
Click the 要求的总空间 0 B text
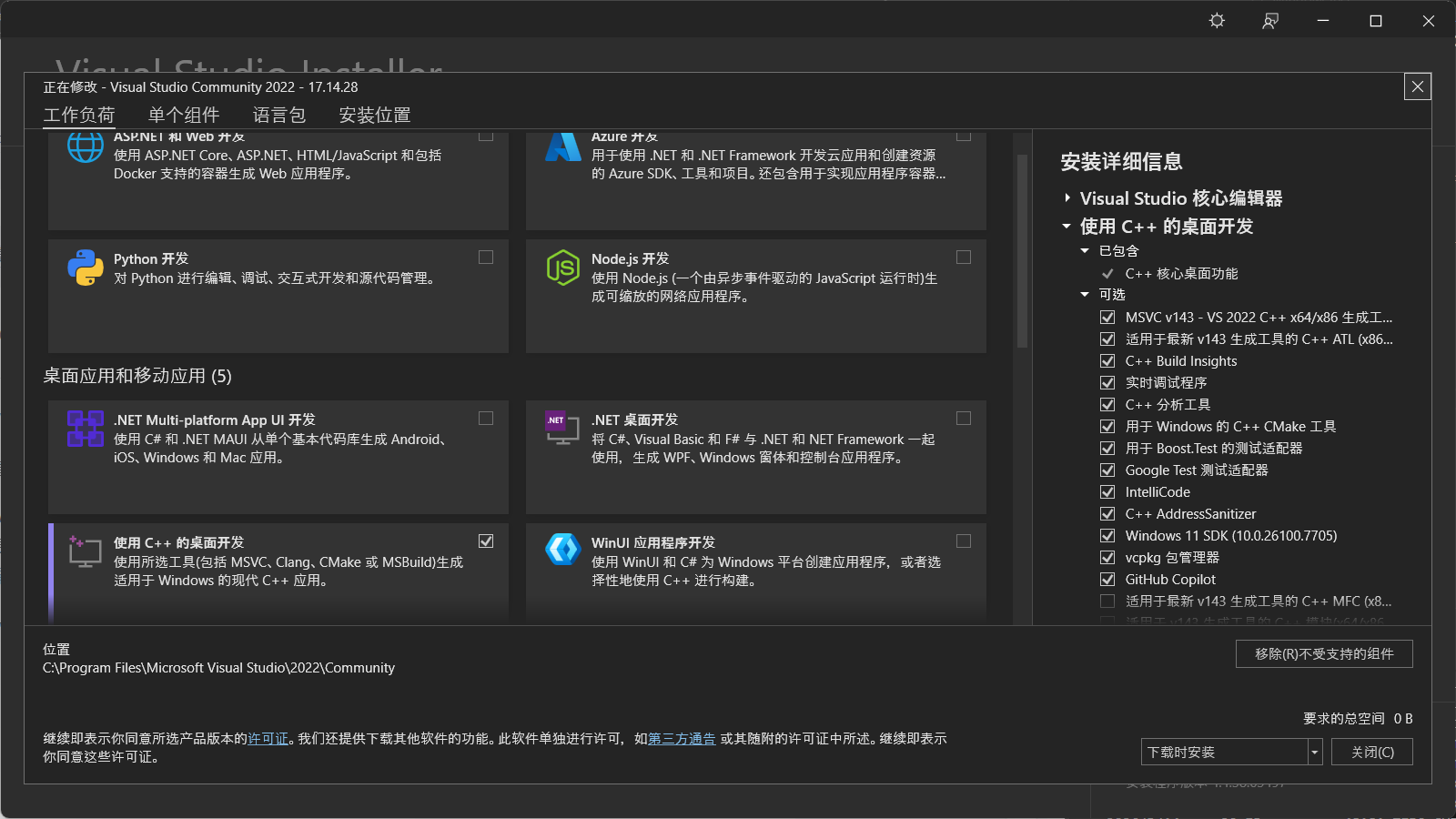point(1358,719)
